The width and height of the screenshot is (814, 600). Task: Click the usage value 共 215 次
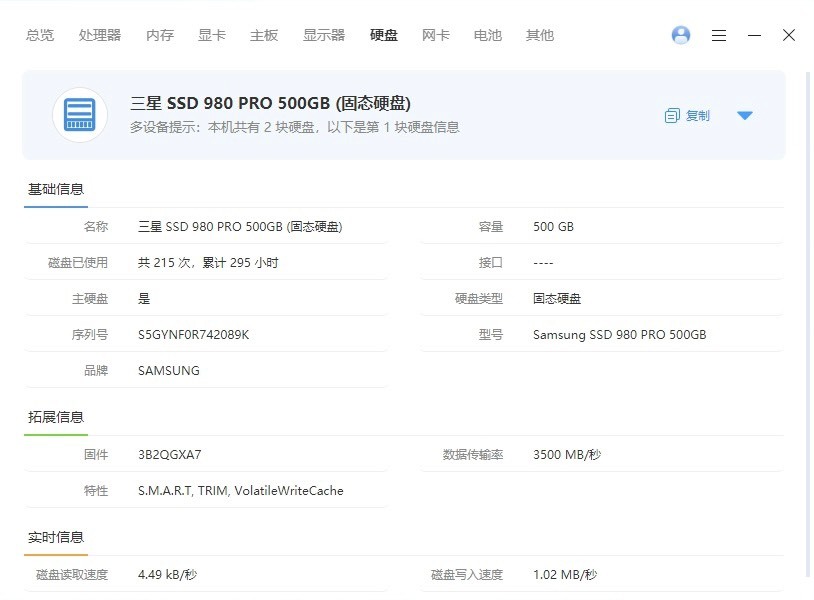coord(208,263)
